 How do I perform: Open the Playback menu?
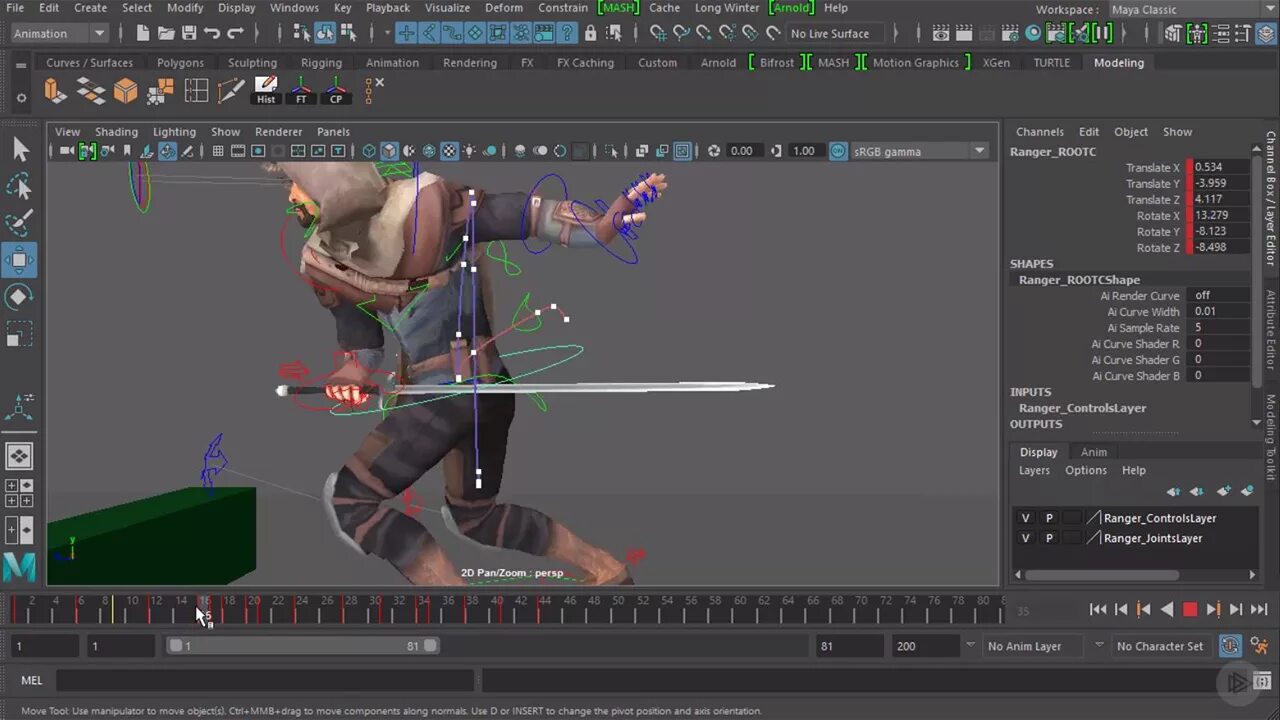point(388,8)
